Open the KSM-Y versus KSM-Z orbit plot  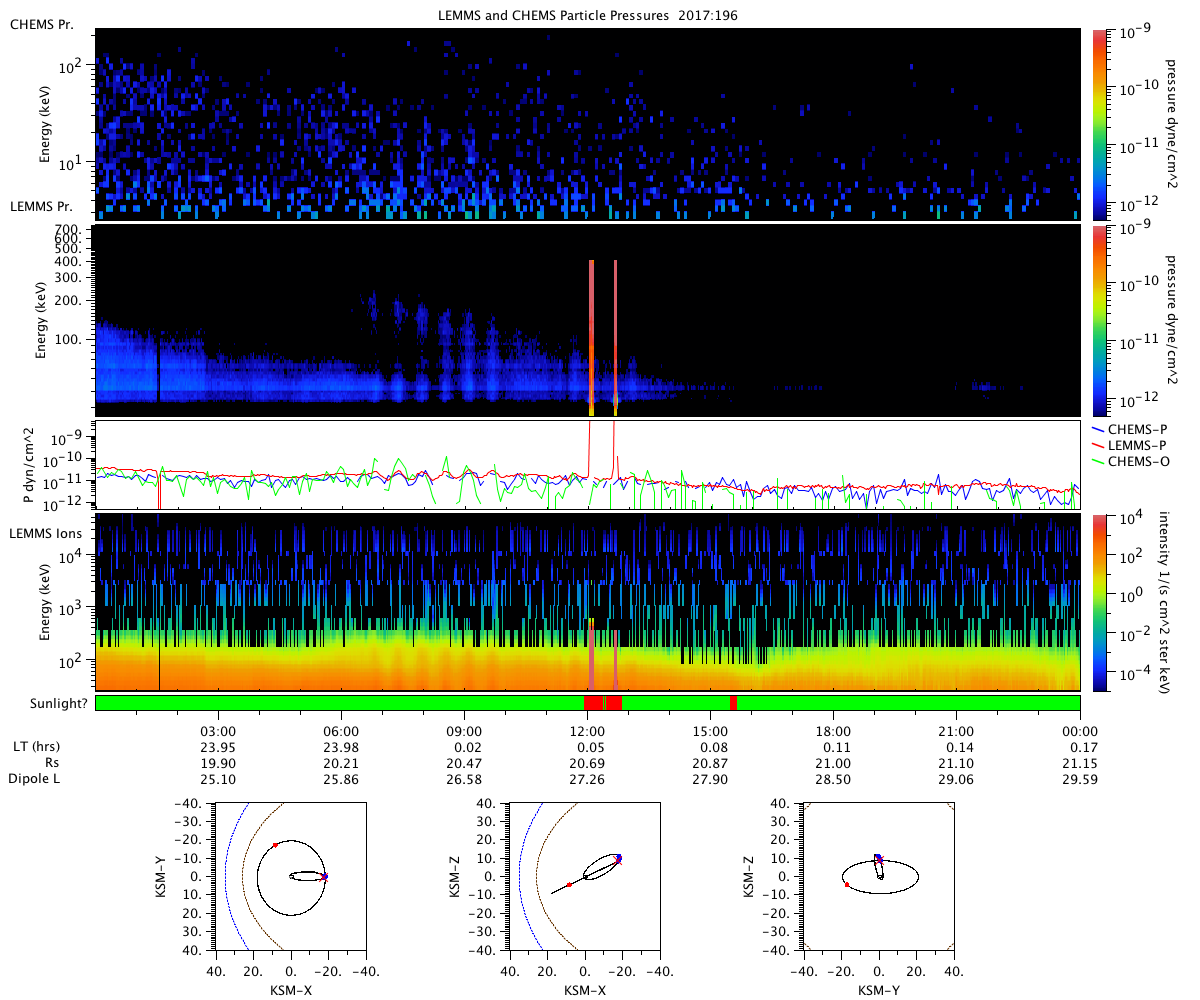pyautogui.click(x=879, y=876)
